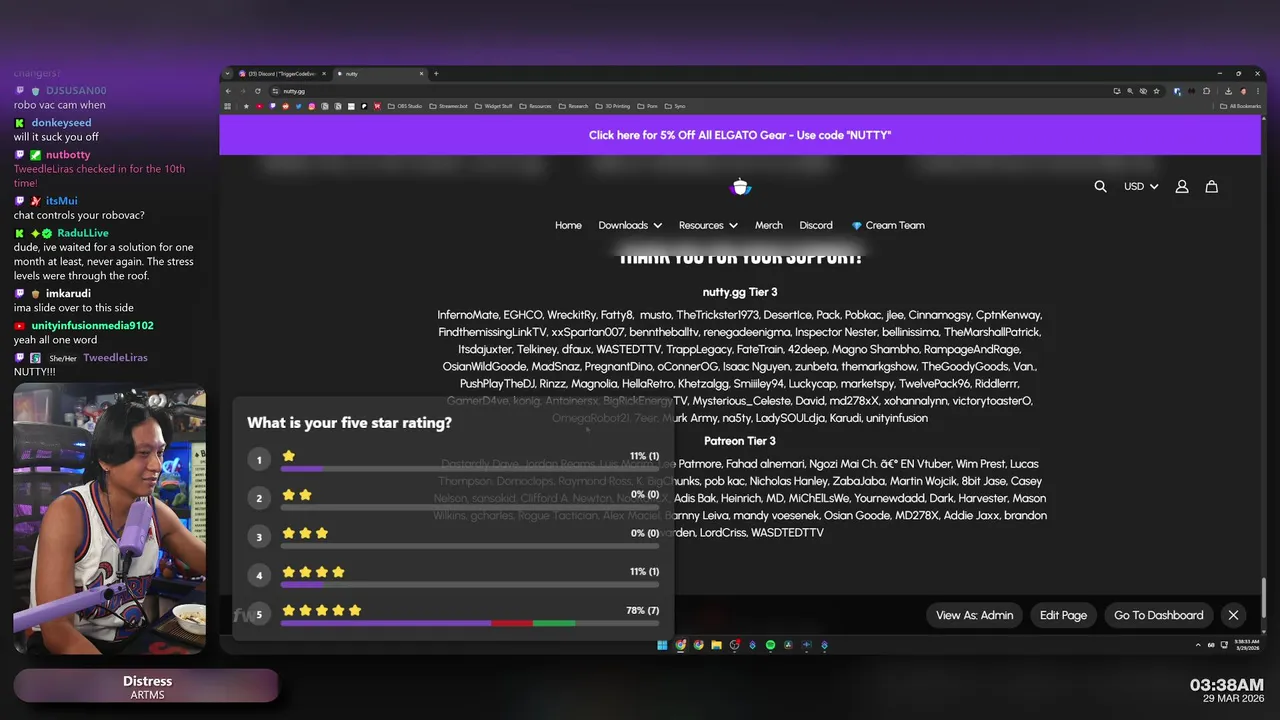
Task: Click the chat username TweedleLiras
Action: (115, 357)
